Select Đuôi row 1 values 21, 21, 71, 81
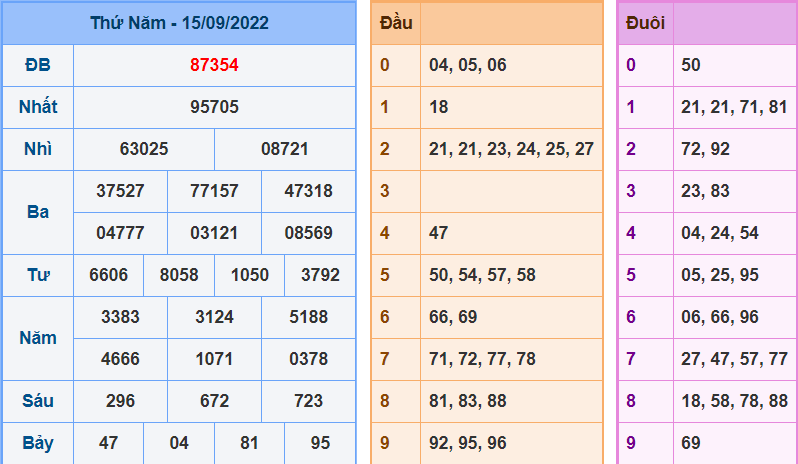This screenshot has height=464, width=798. click(x=734, y=107)
